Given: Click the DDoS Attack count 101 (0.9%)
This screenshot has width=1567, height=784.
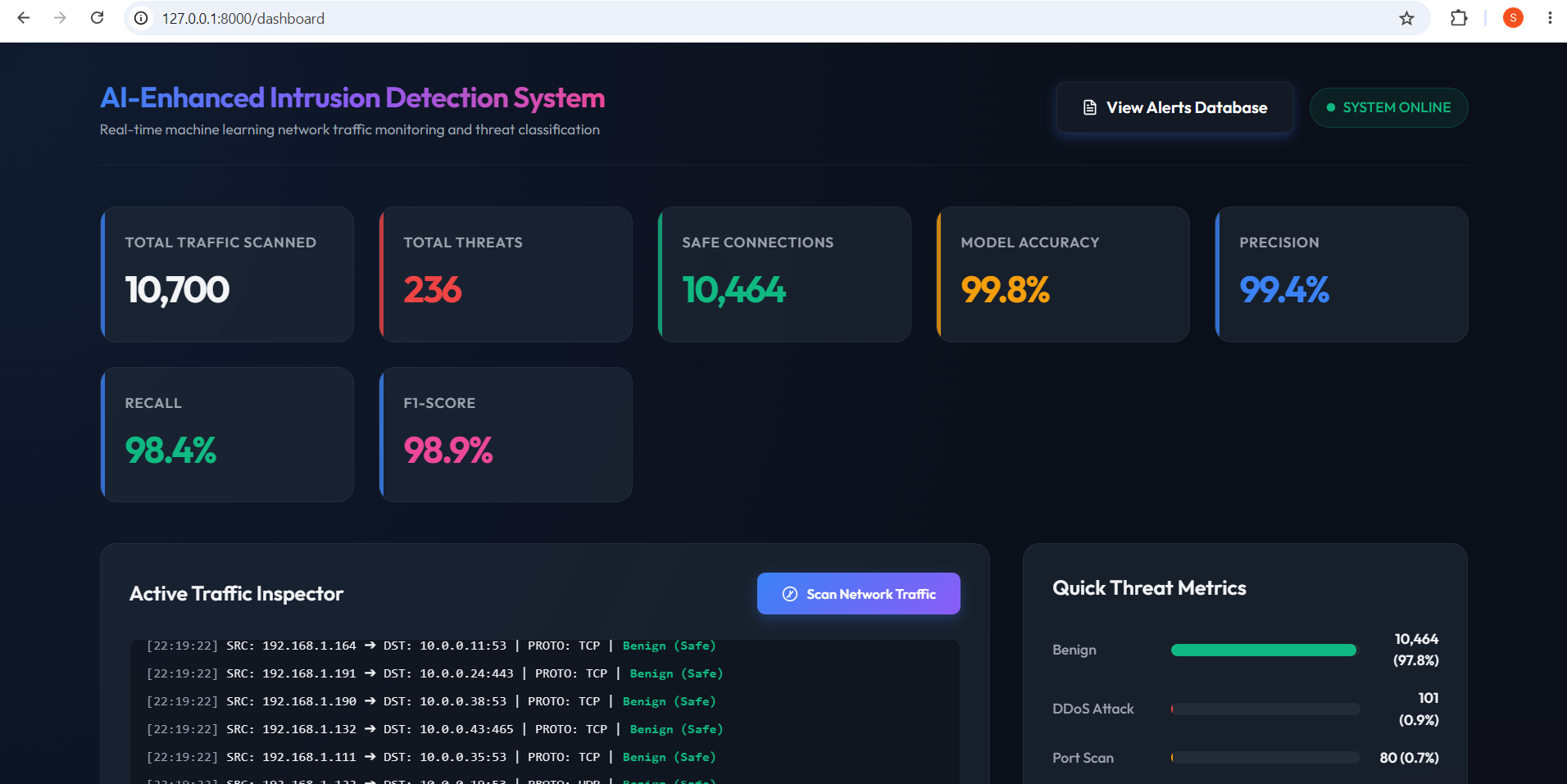Looking at the screenshot, I should point(1419,709).
